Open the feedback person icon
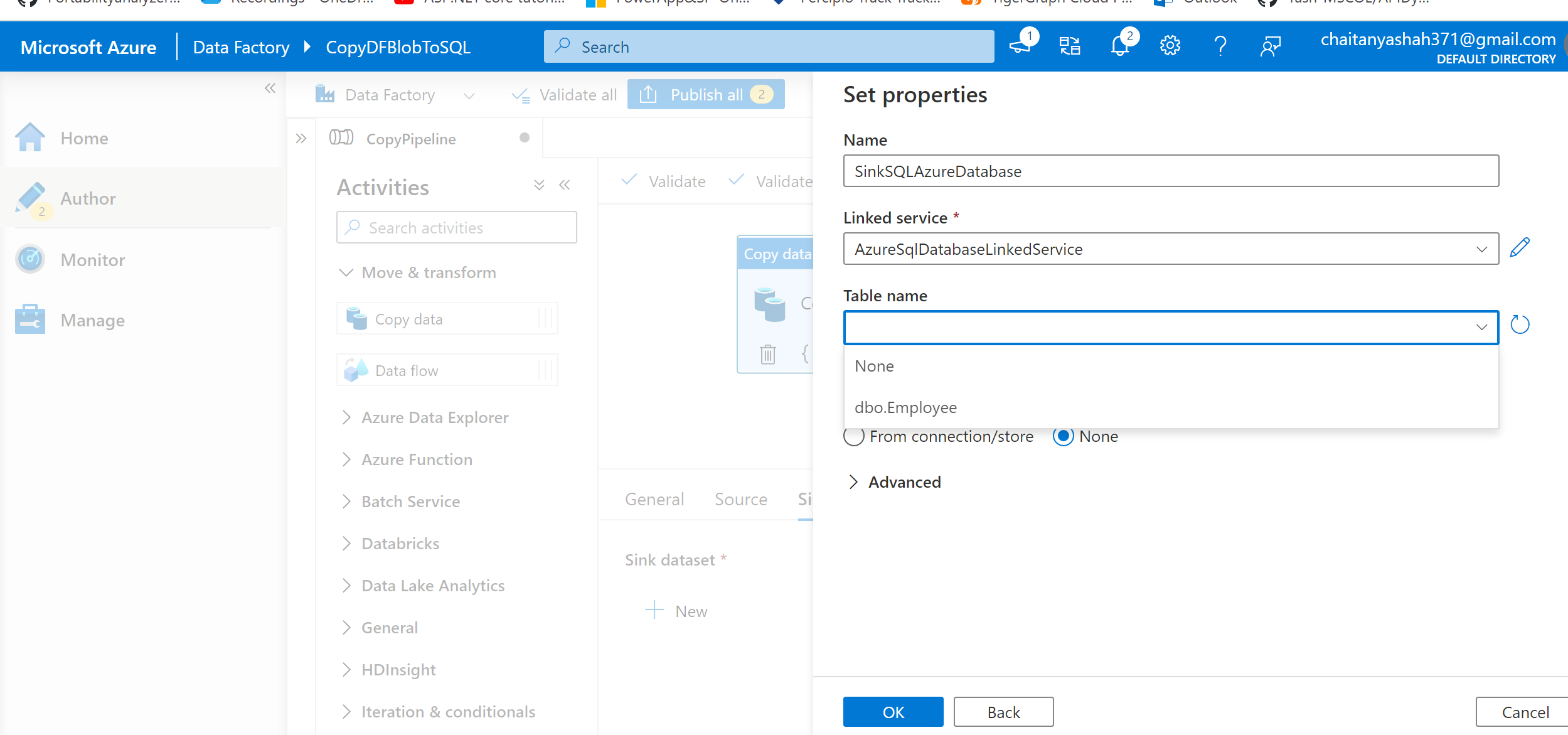The width and height of the screenshot is (1568, 735). 1271,46
